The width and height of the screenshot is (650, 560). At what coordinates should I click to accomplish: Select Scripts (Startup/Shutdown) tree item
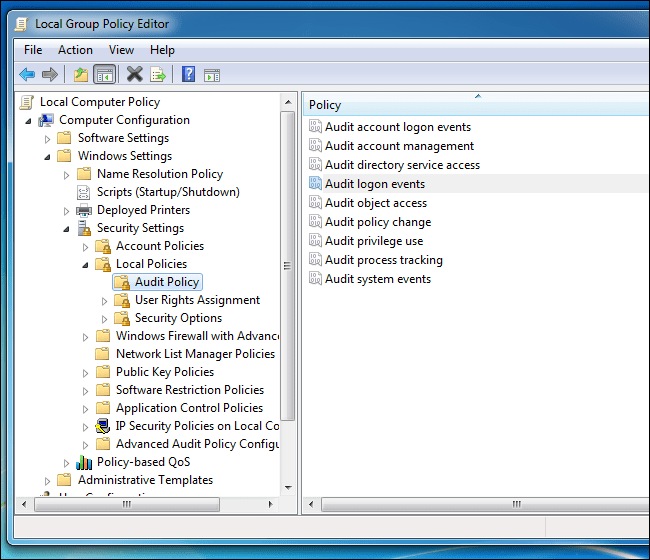167,192
